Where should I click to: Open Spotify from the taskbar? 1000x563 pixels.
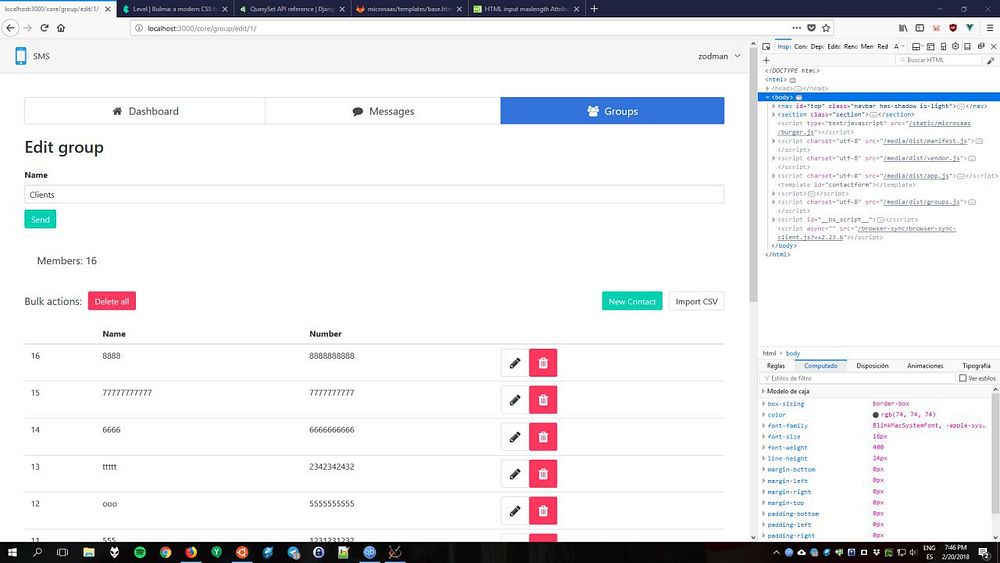[x=140, y=553]
